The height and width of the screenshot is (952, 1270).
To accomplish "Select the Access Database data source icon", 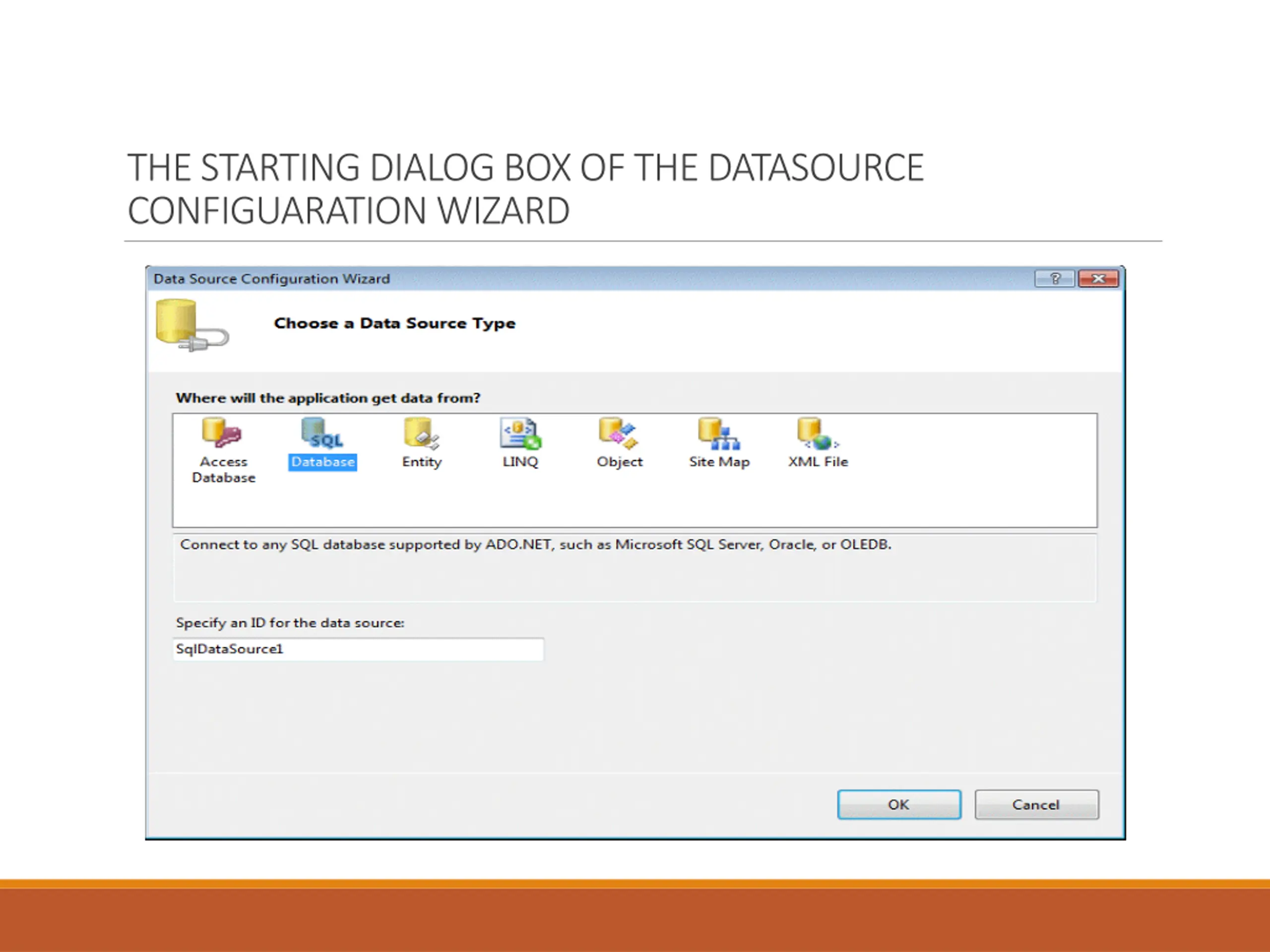I will 222,433.
